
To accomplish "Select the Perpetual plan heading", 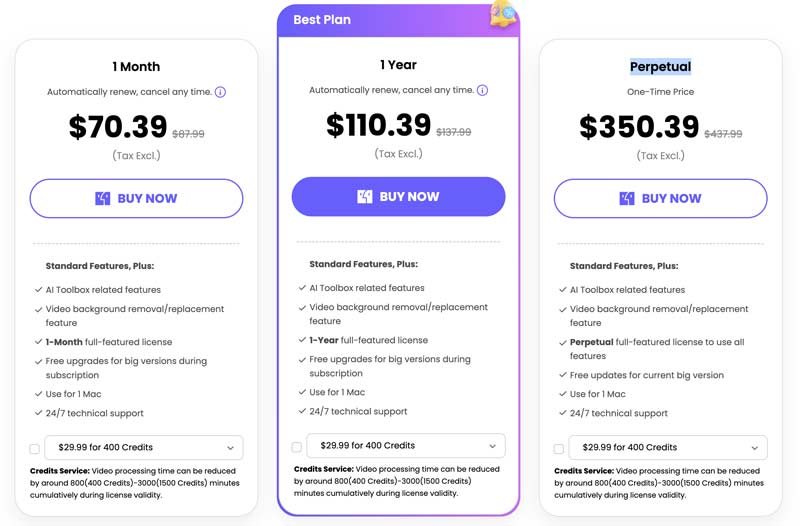I will click(660, 67).
